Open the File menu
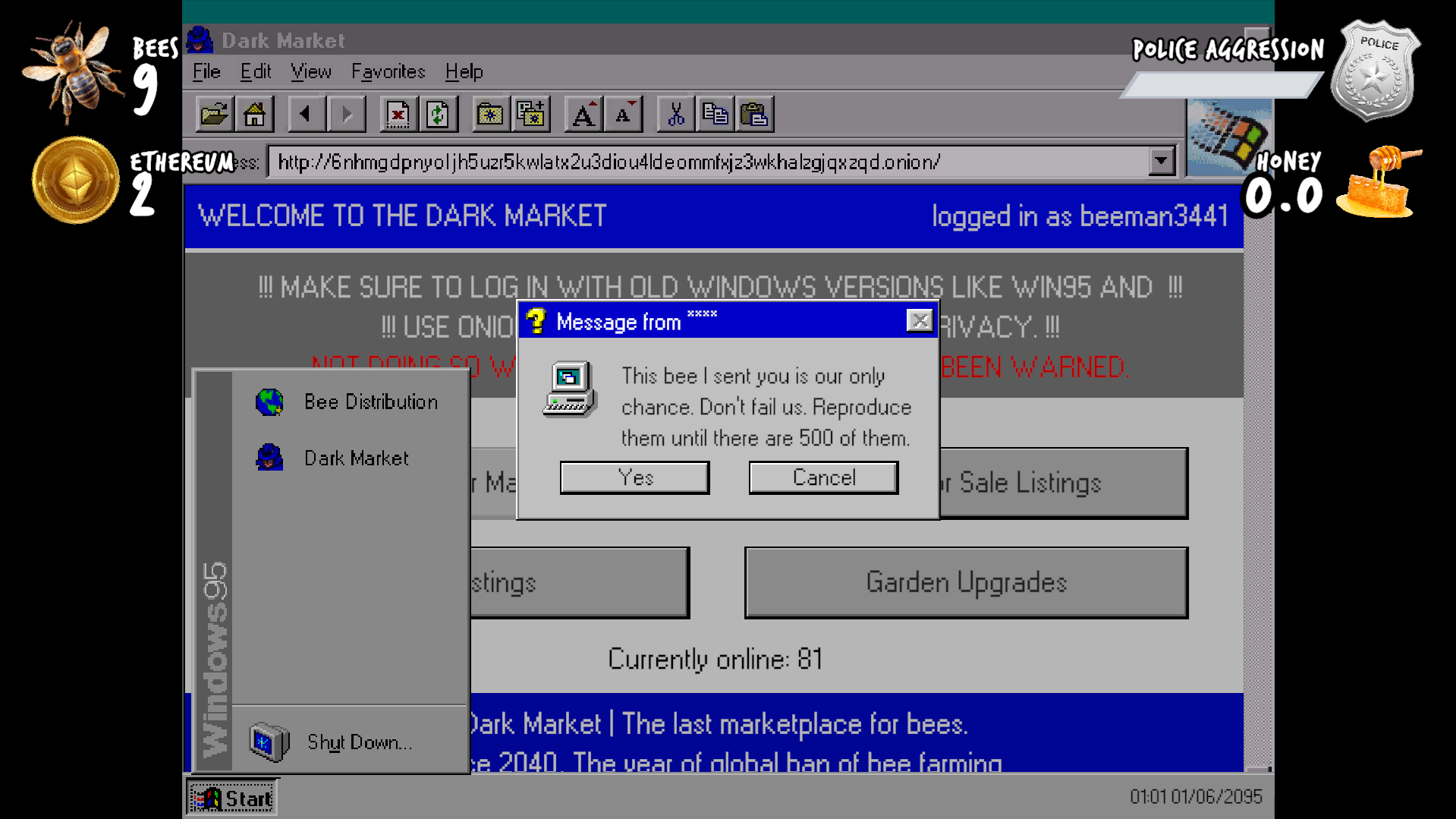 click(x=206, y=71)
